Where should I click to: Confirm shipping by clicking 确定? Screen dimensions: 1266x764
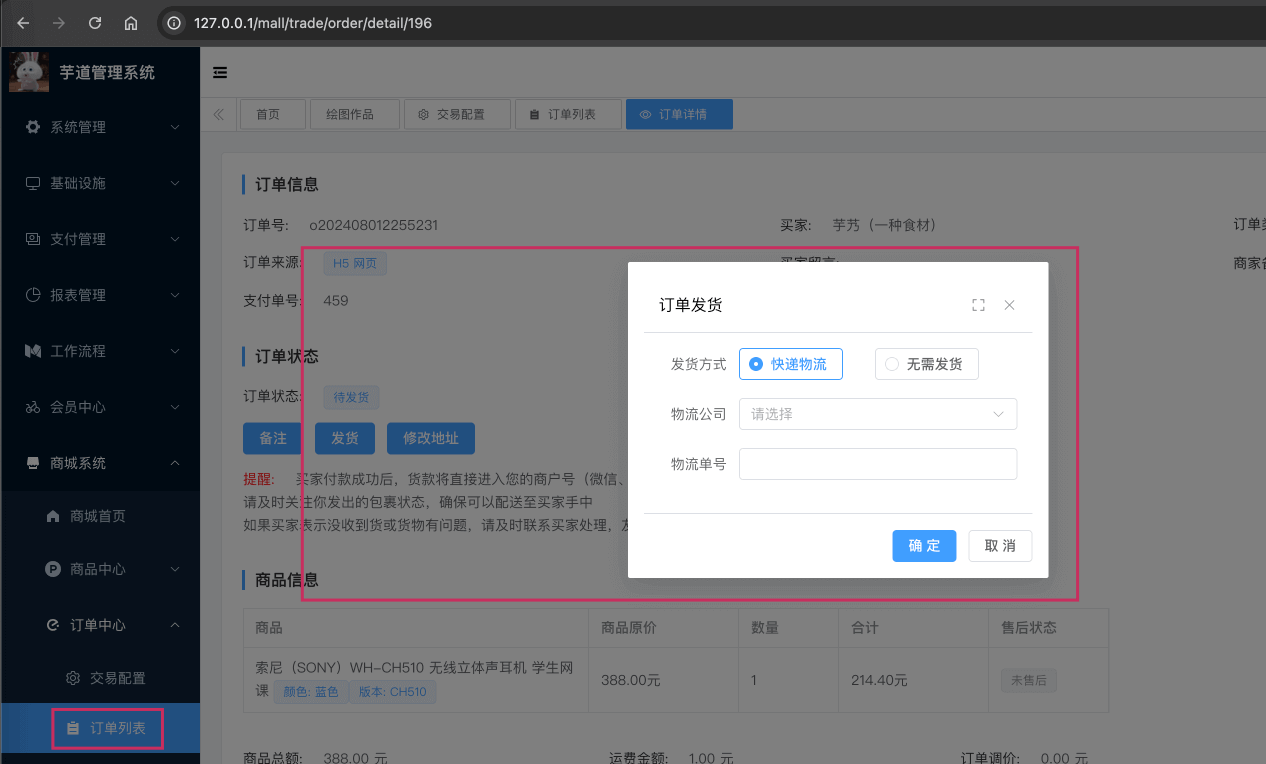[x=923, y=546]
